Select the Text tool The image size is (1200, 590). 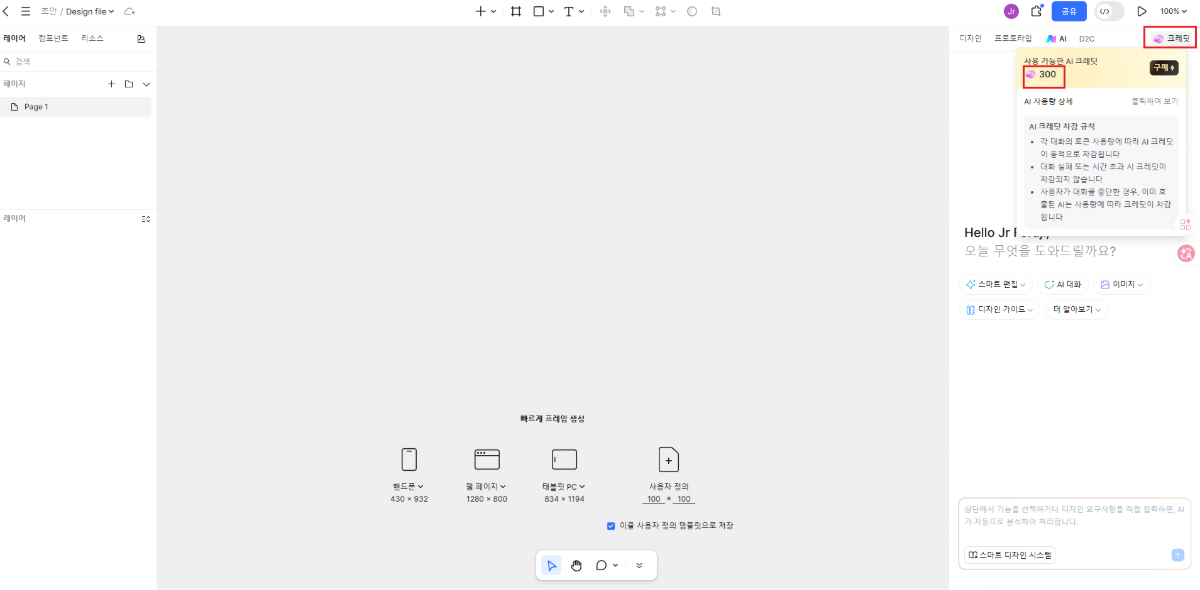pos(568,12)
